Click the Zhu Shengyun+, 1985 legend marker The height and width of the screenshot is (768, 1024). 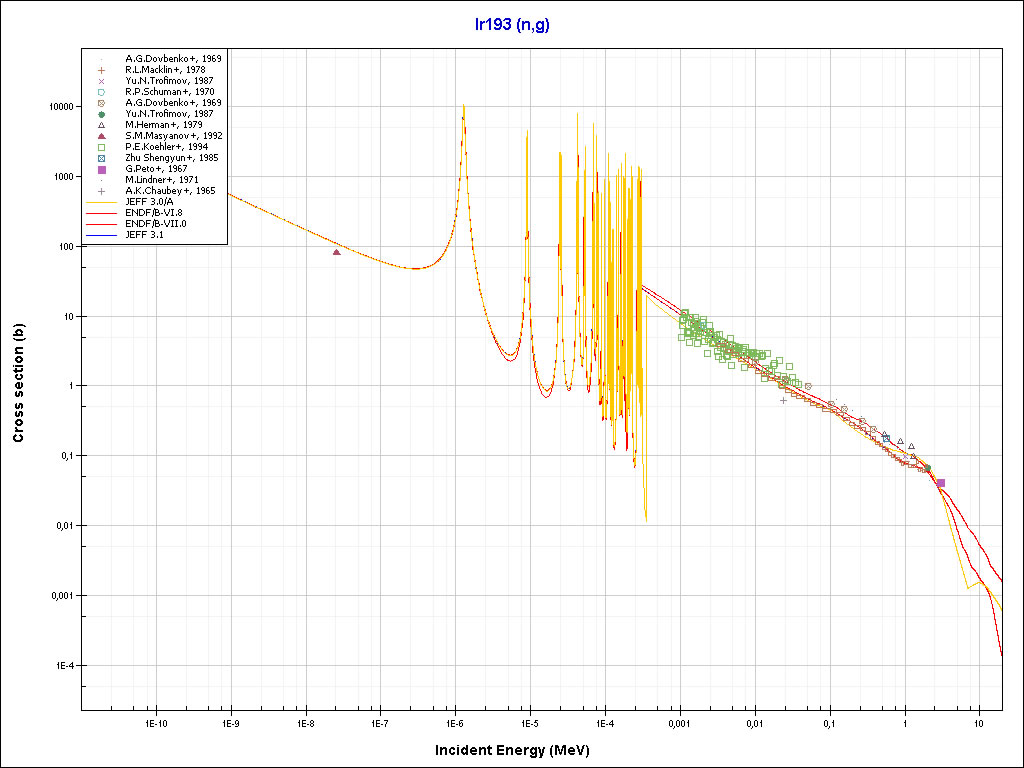[101, 158]
